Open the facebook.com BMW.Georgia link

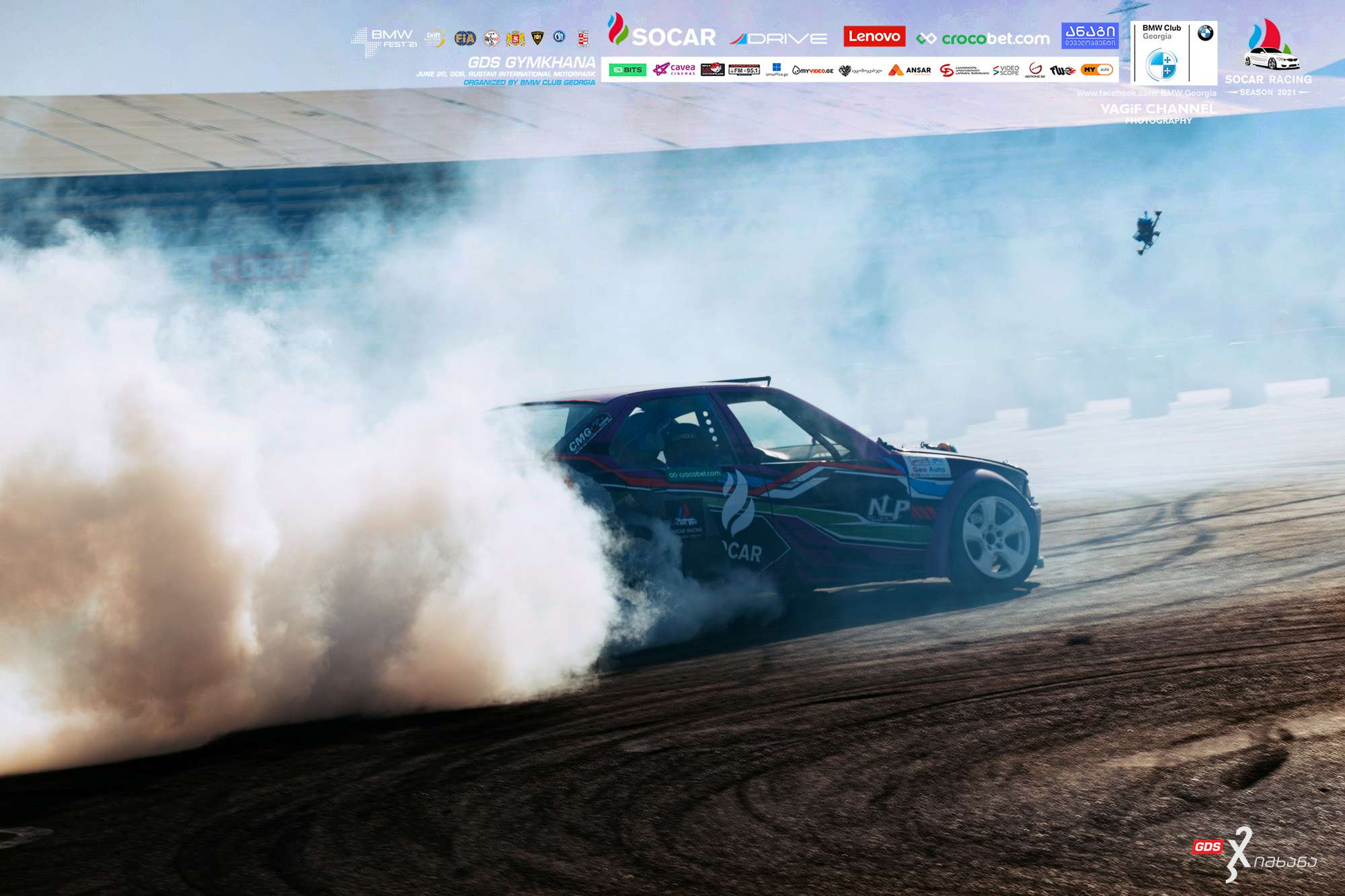pyautogui.click(x=1146, y=93)
